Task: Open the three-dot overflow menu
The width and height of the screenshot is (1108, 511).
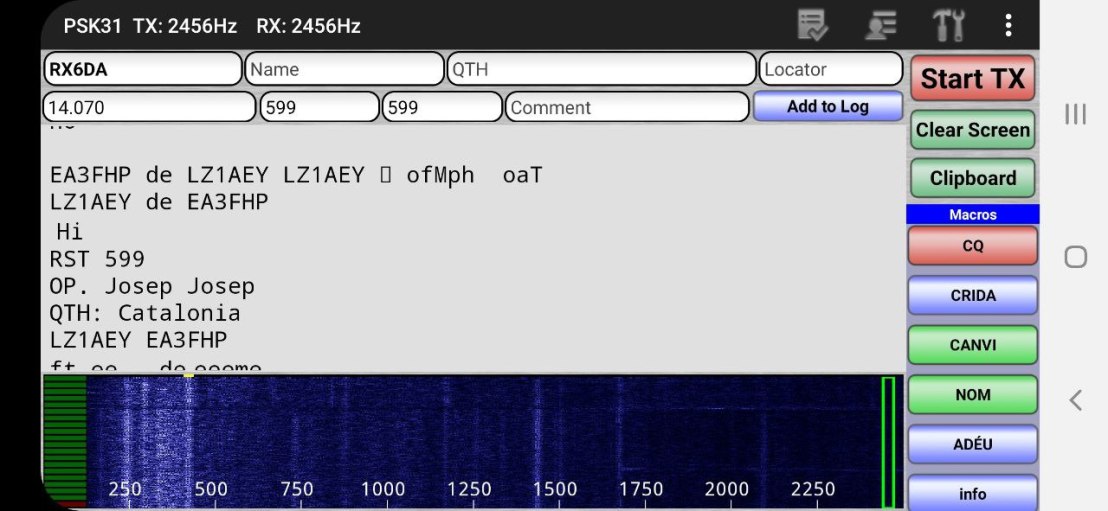Action: (1008, 26)
